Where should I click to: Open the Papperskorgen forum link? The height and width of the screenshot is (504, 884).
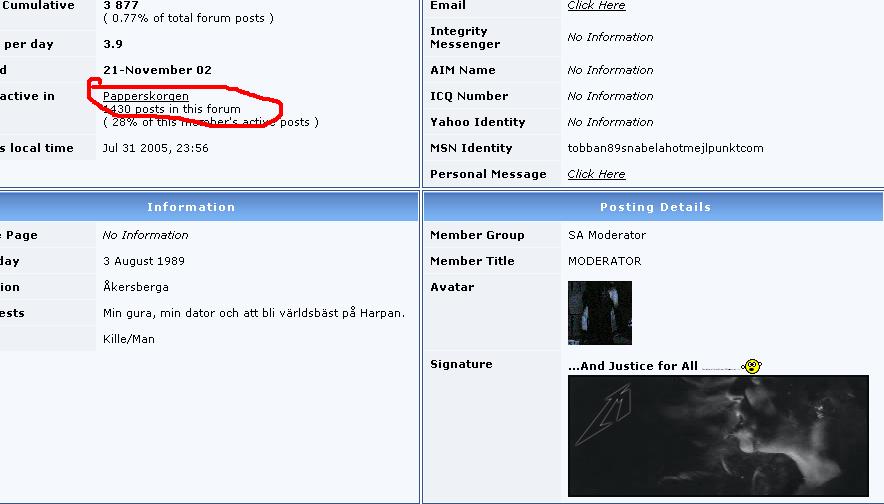tap(145, 96)
